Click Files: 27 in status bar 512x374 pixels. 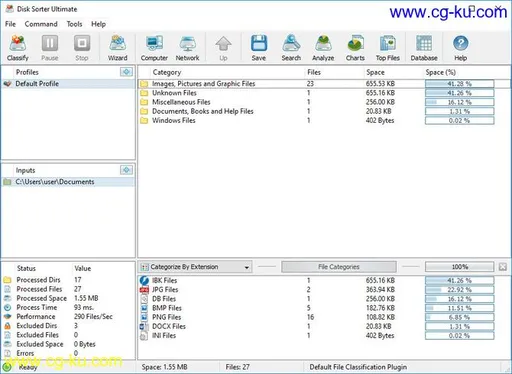(237, 367)
